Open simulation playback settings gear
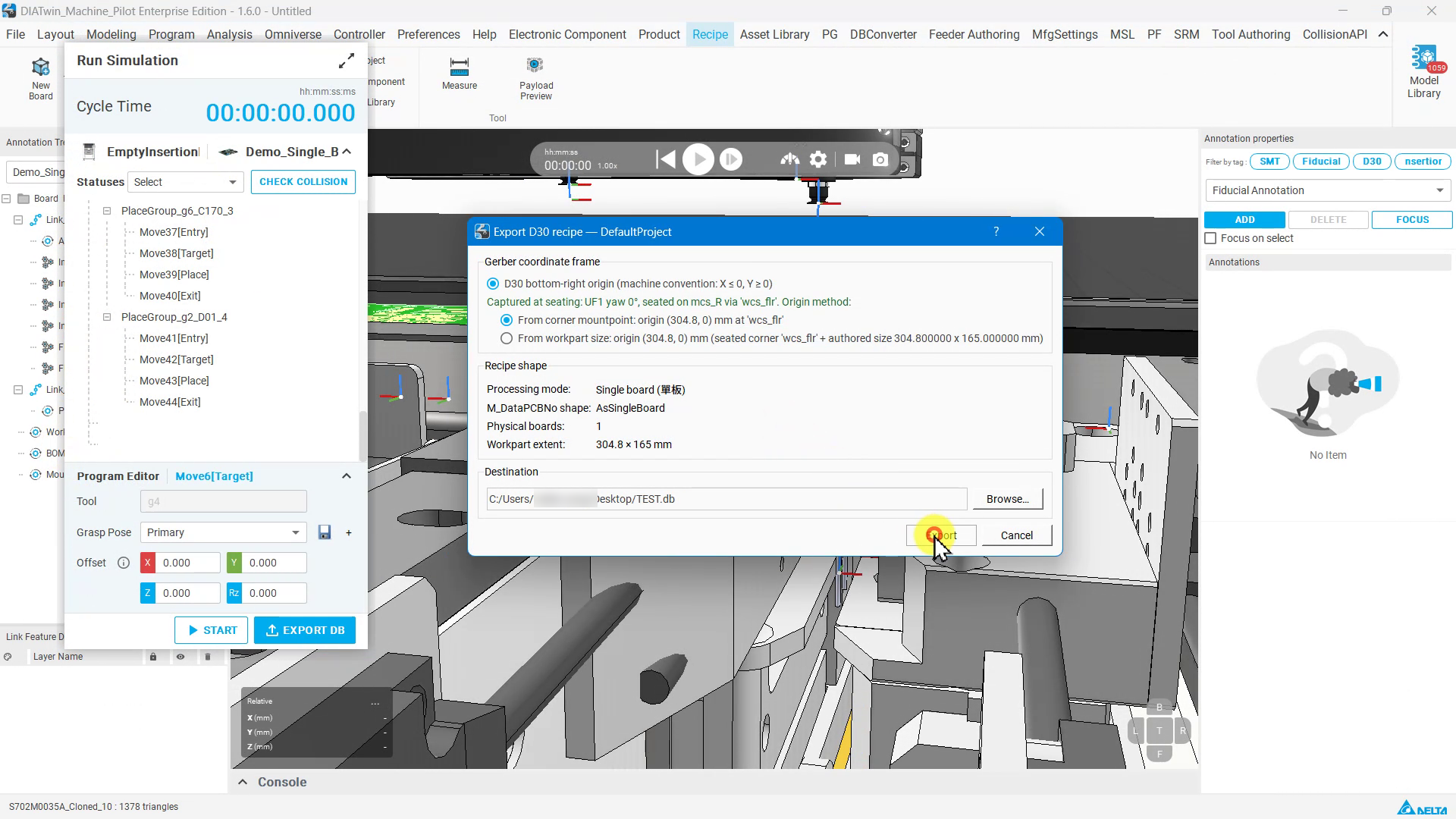 (x=818, y=159)
